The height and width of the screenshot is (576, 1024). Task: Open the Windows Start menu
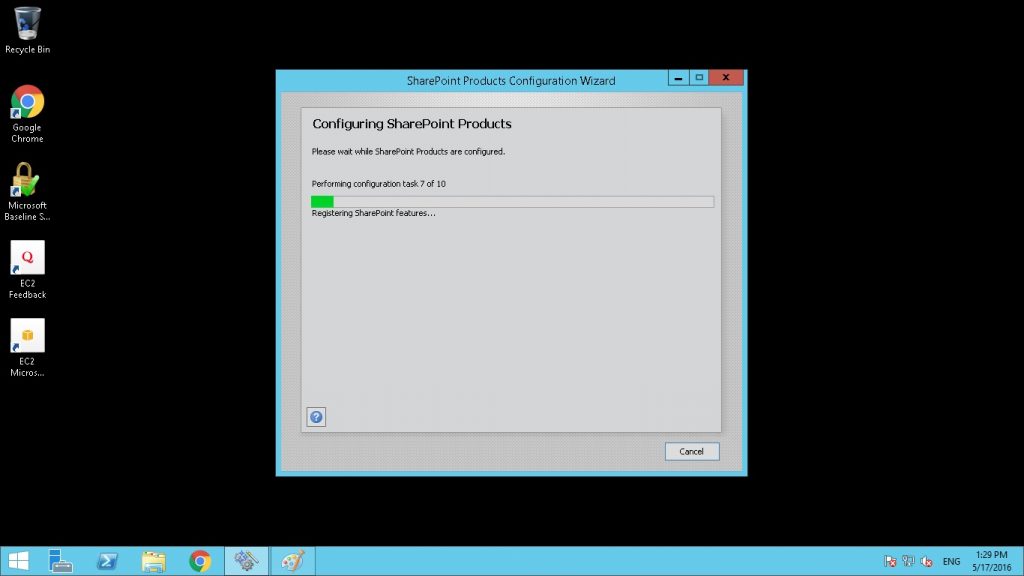click(x=18, y=561)
